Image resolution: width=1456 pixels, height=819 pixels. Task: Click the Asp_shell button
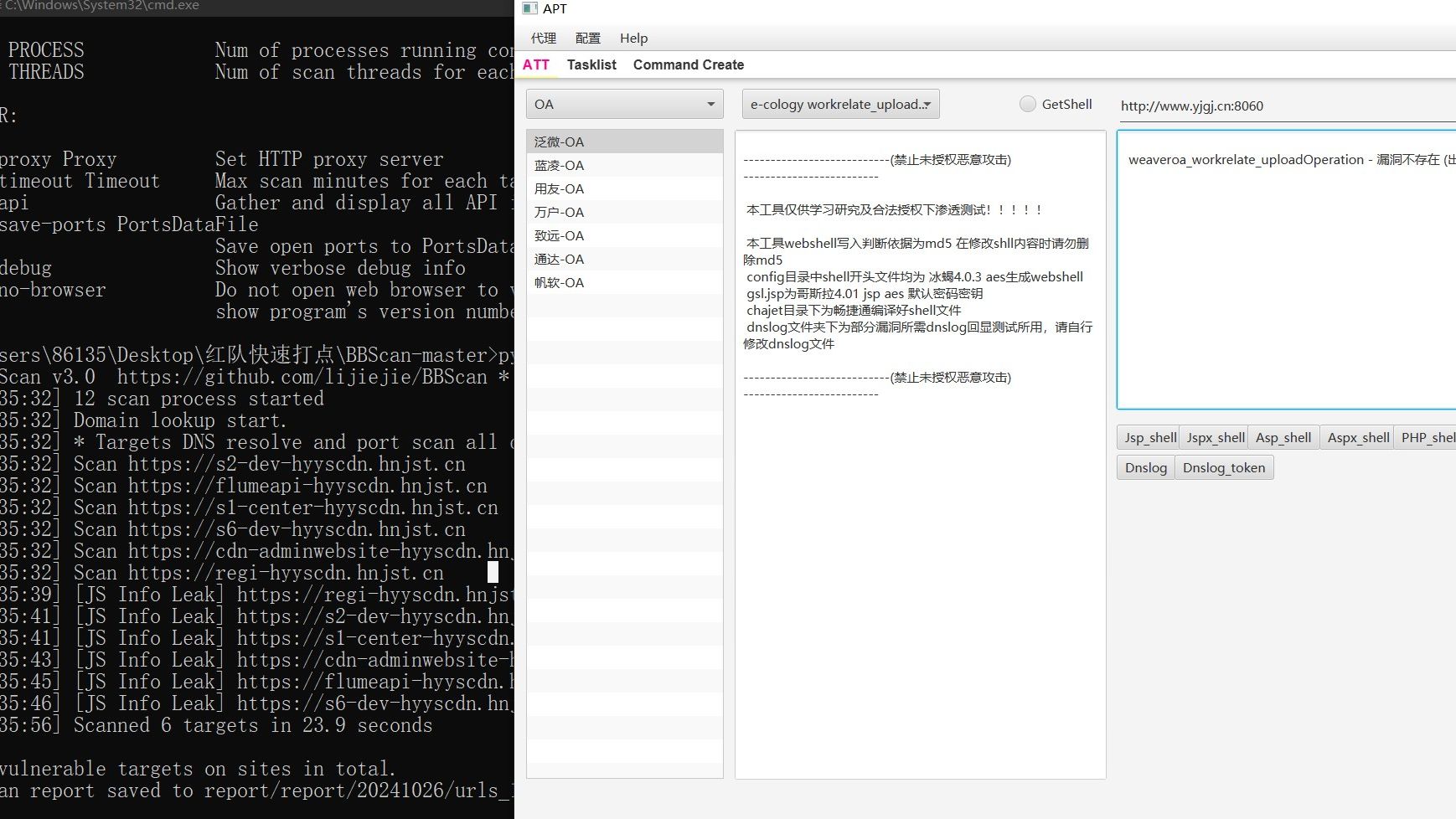pos(1283,437)
